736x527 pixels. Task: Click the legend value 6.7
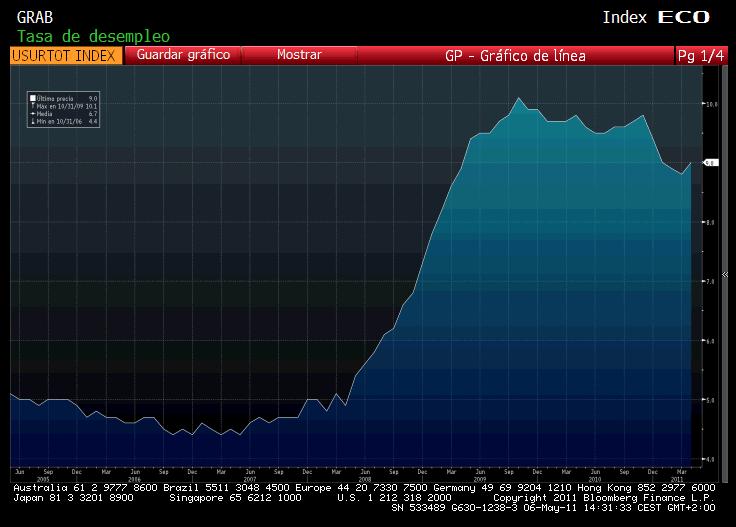pos(93,114)
